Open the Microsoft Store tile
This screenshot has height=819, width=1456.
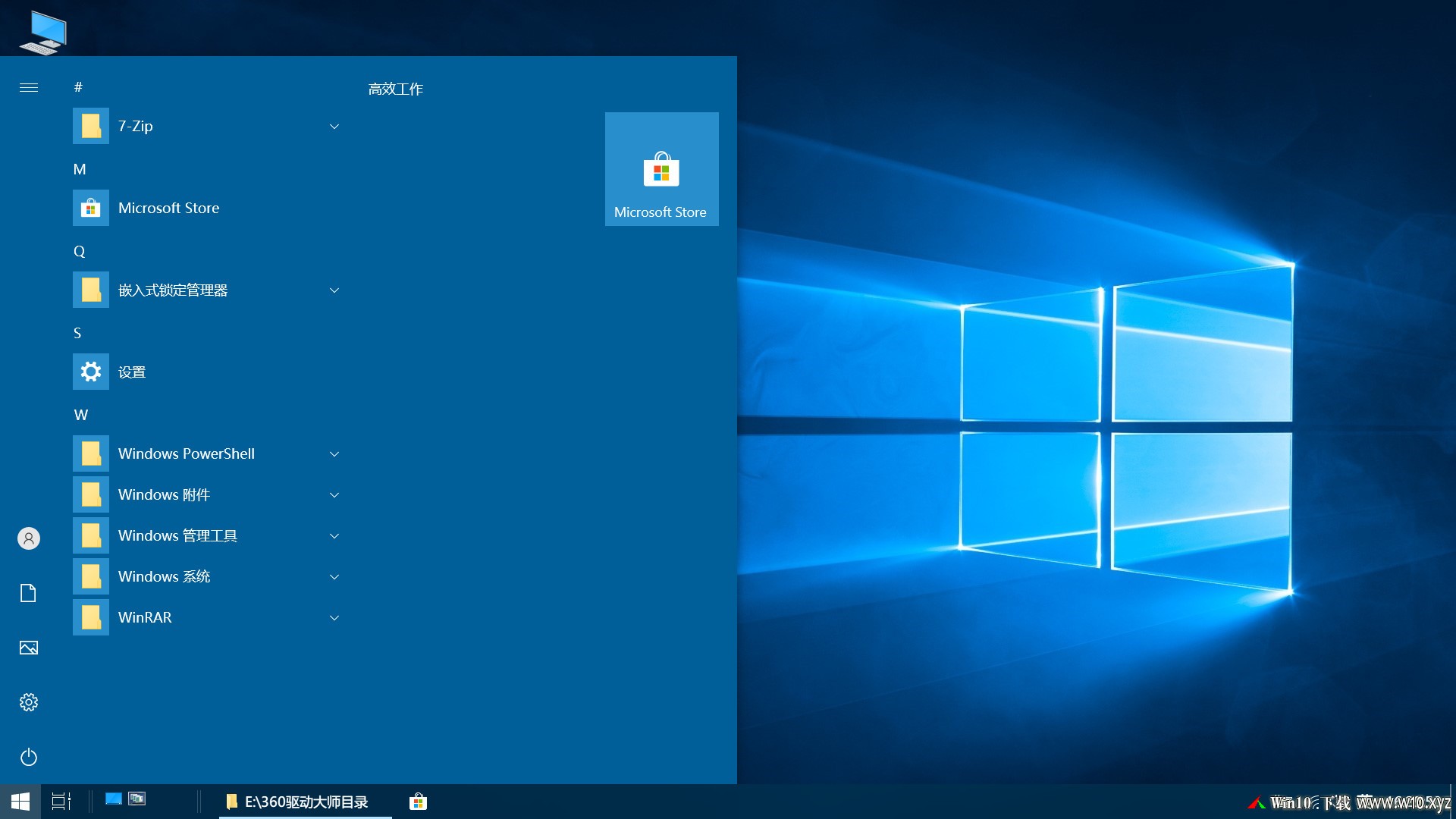click(662, 169)
